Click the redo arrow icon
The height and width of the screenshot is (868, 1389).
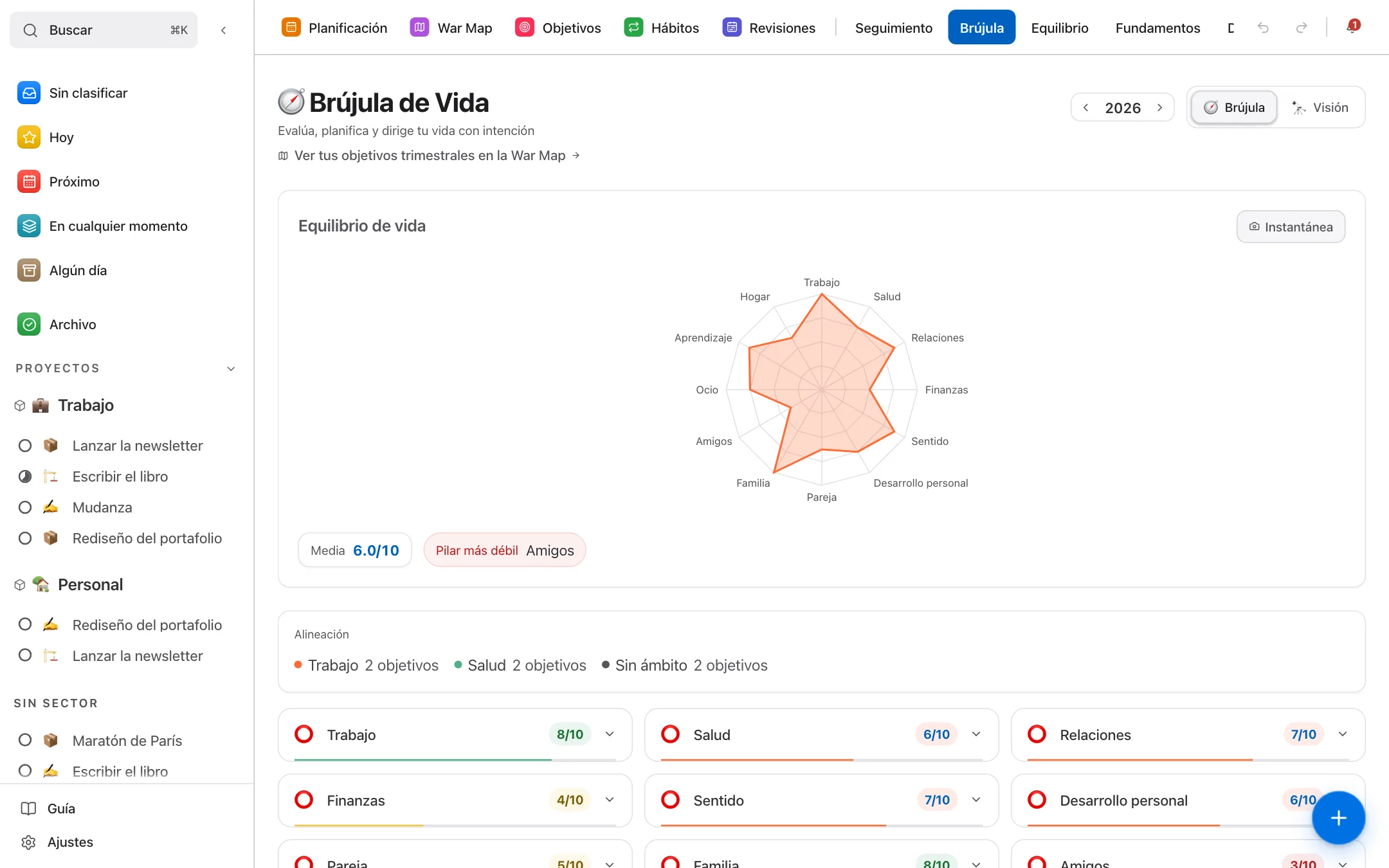point(1302,28)
